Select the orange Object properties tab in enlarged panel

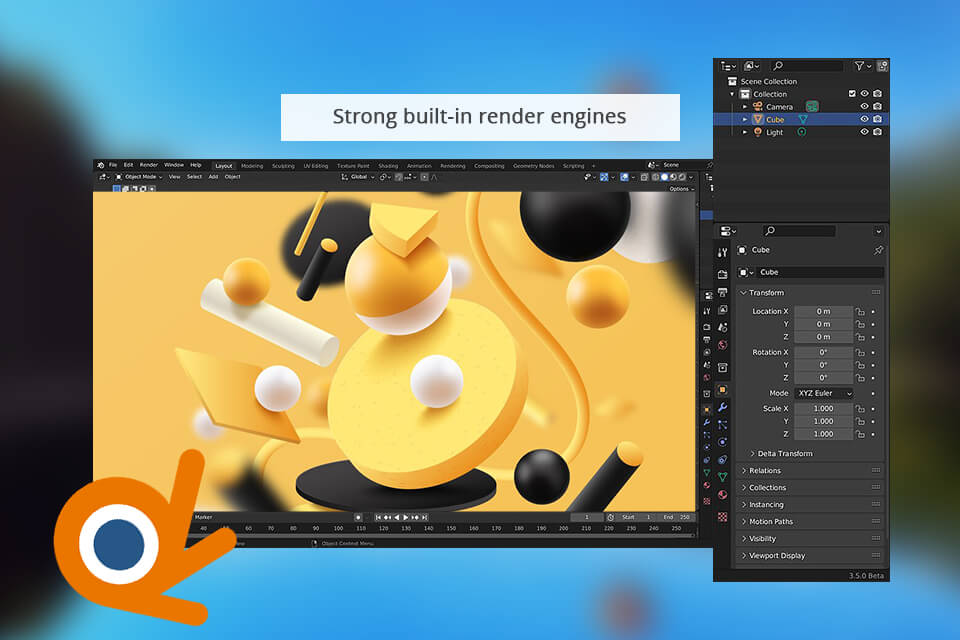coord(722,390)
